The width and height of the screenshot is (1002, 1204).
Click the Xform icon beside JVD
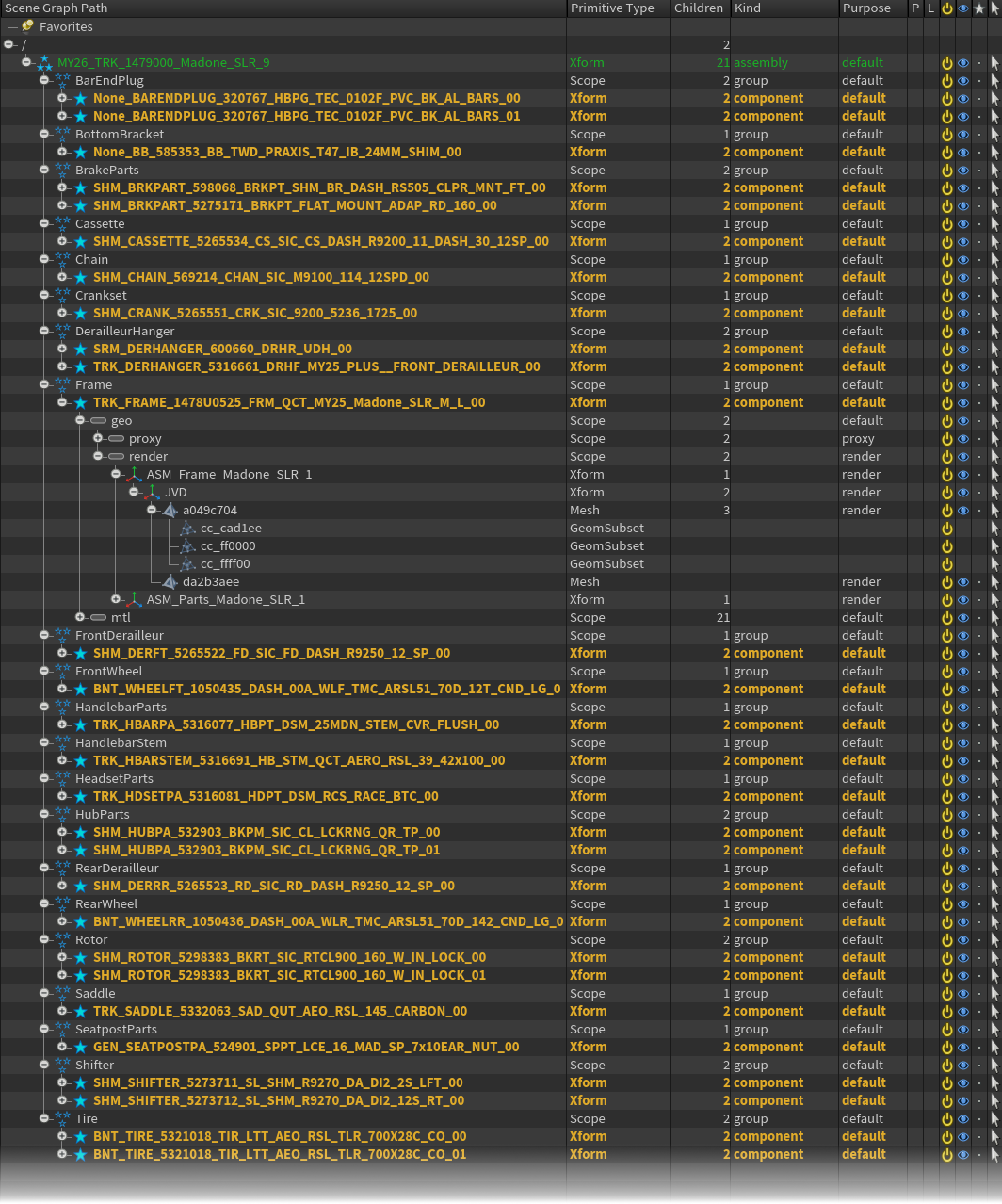(154, 492)
